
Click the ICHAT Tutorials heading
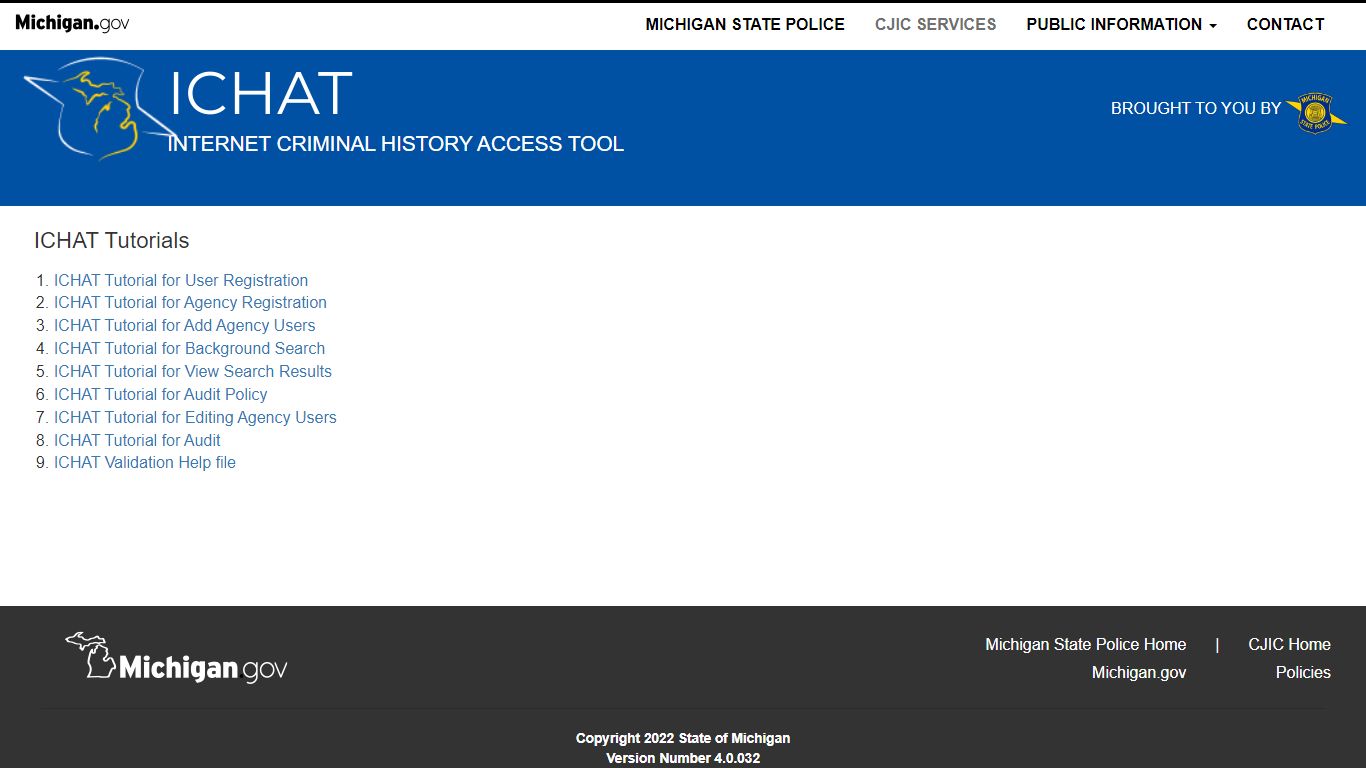coord(111,240)
